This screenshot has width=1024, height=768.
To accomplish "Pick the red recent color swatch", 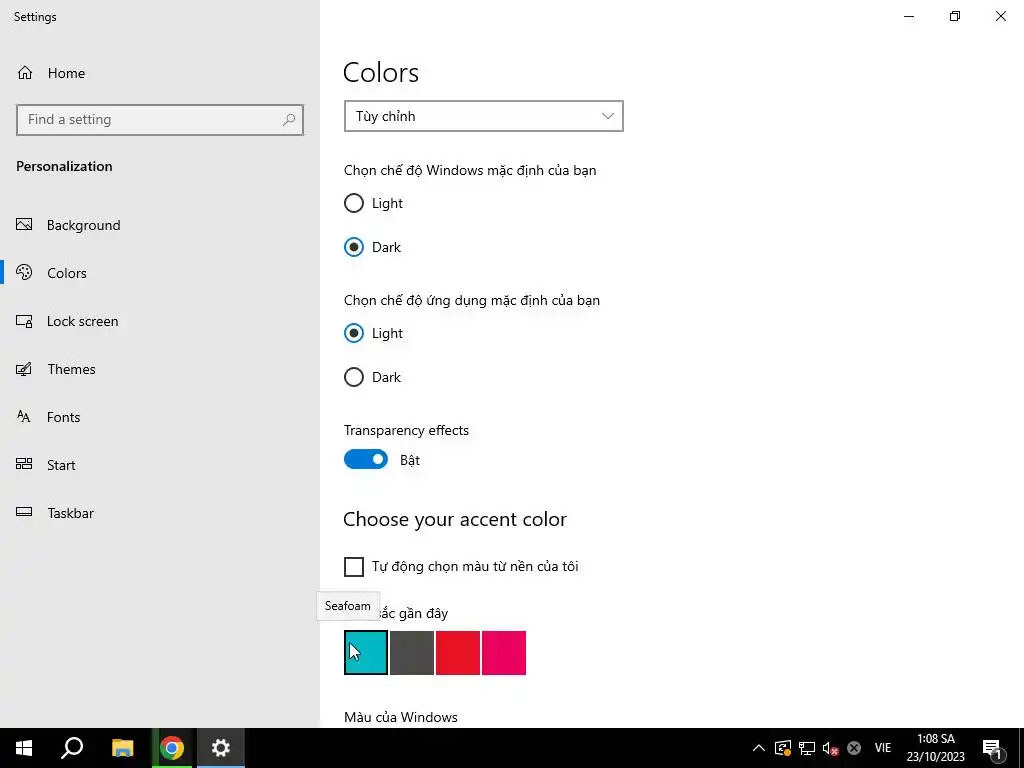I will click(458, 652).
